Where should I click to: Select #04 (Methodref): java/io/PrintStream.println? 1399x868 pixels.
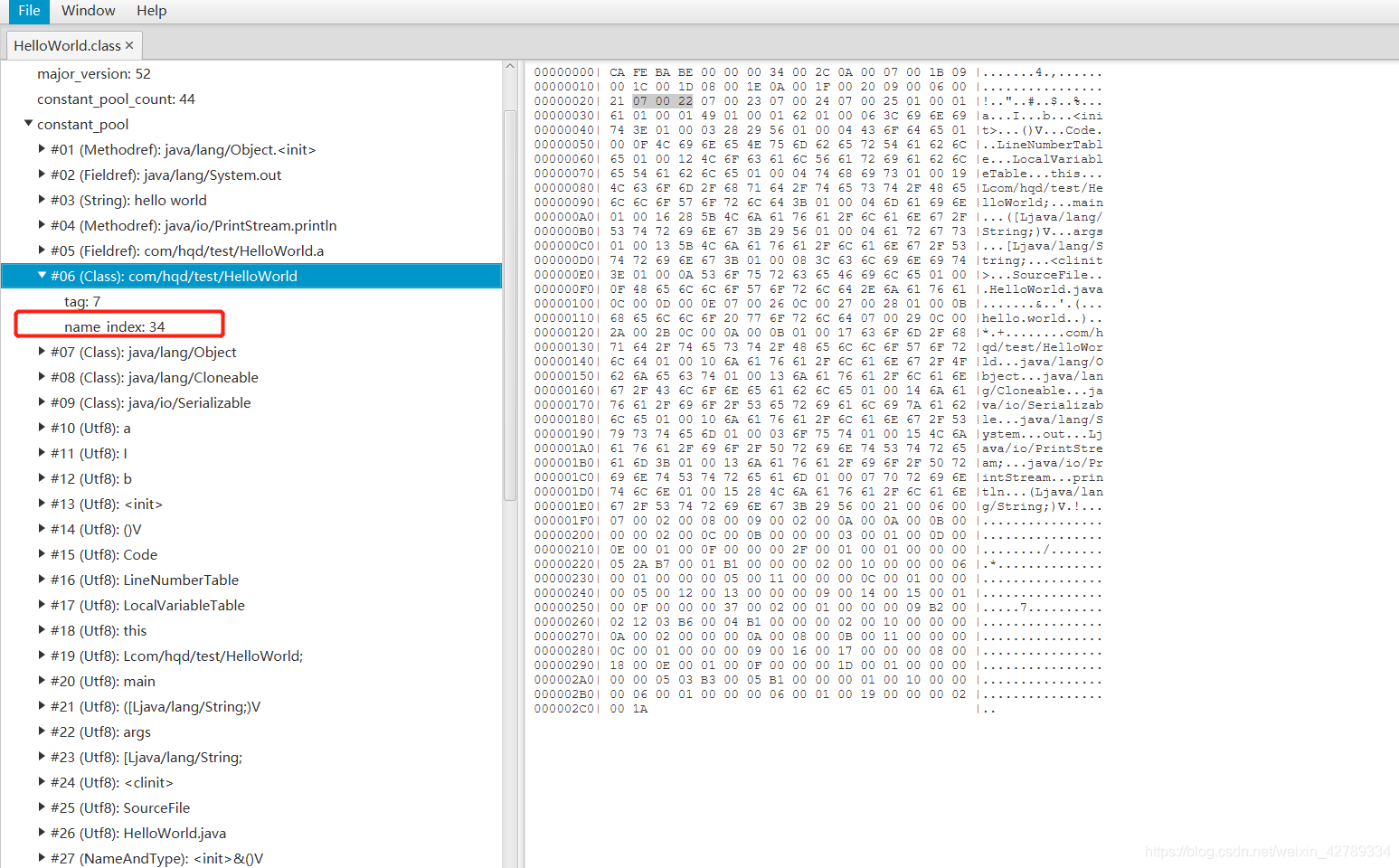194,225
